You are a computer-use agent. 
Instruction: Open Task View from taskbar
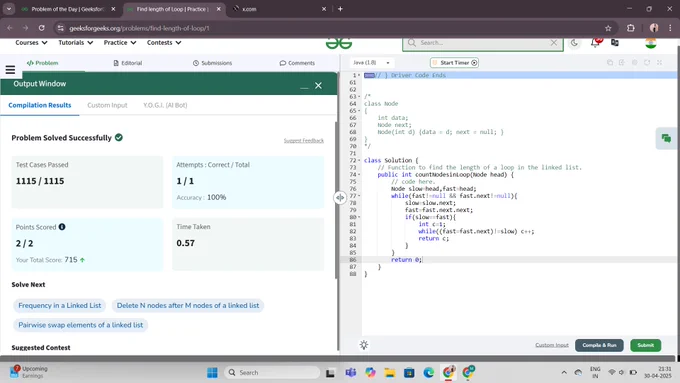330,373
